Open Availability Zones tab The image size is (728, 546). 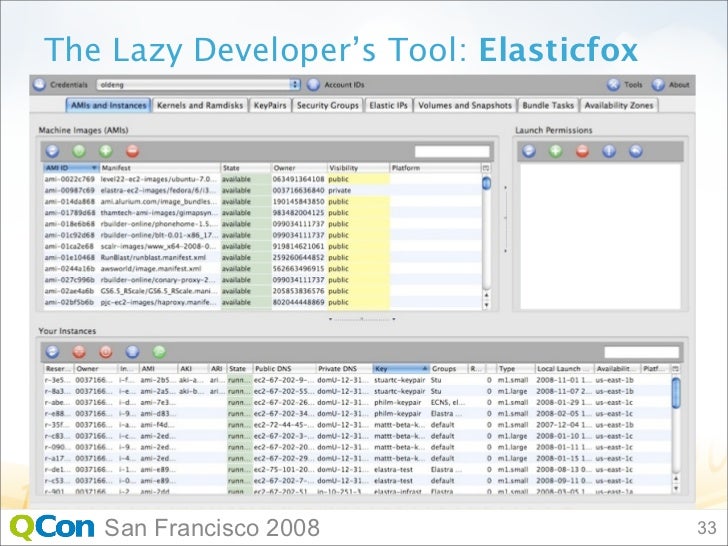click(x=619, y=105)
